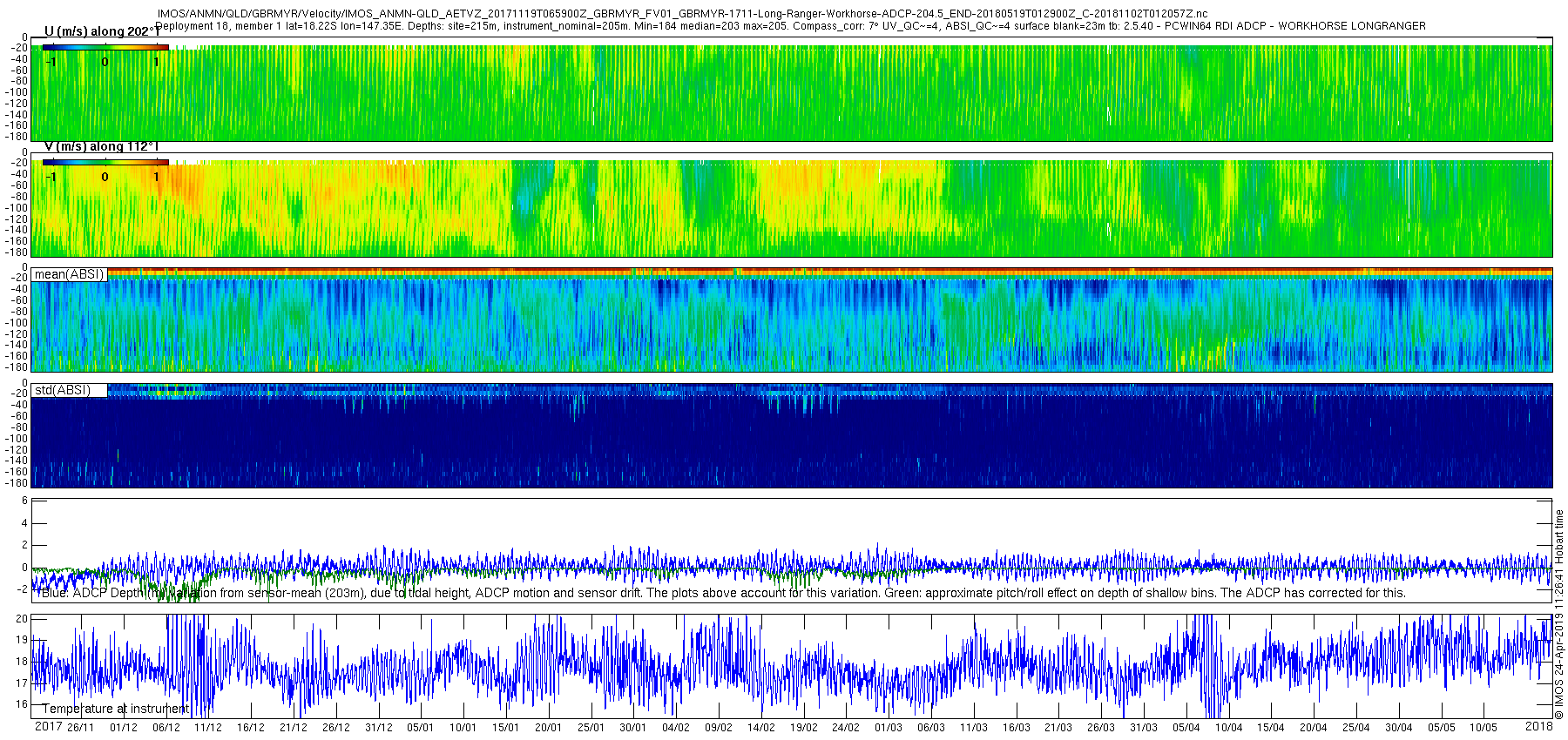
Task: Click the V velocity panel colorbar
Action: point(105,163)
